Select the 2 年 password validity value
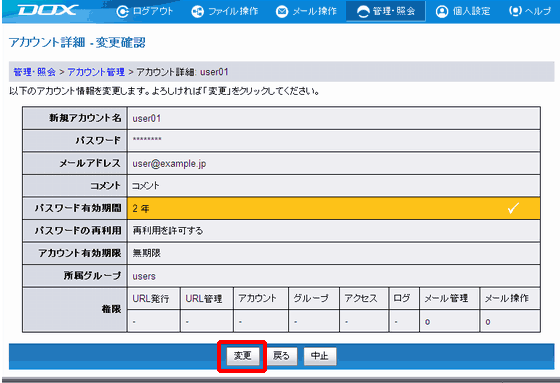This screenshot has height=383, width=560. click(141, 208)
